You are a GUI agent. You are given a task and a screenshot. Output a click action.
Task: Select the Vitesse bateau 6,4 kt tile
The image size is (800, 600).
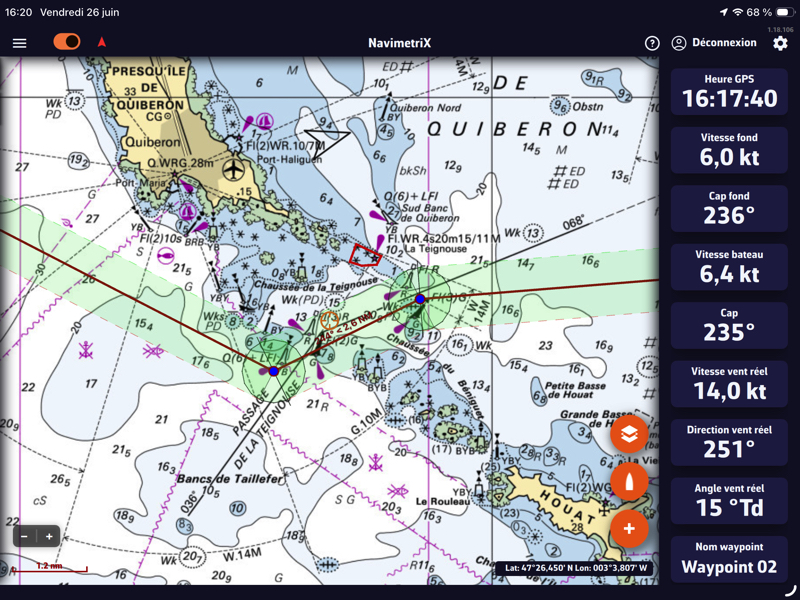click(729, 267)
